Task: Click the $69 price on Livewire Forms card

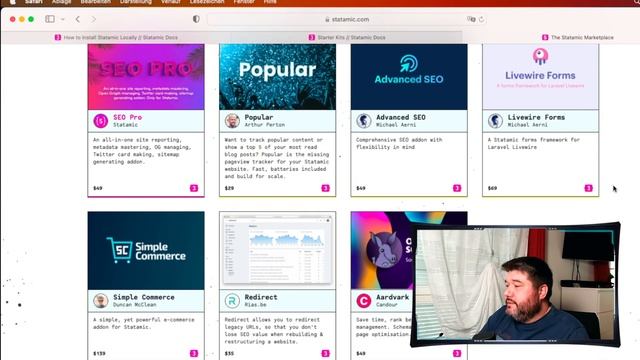Action: [x=492, y=188]
